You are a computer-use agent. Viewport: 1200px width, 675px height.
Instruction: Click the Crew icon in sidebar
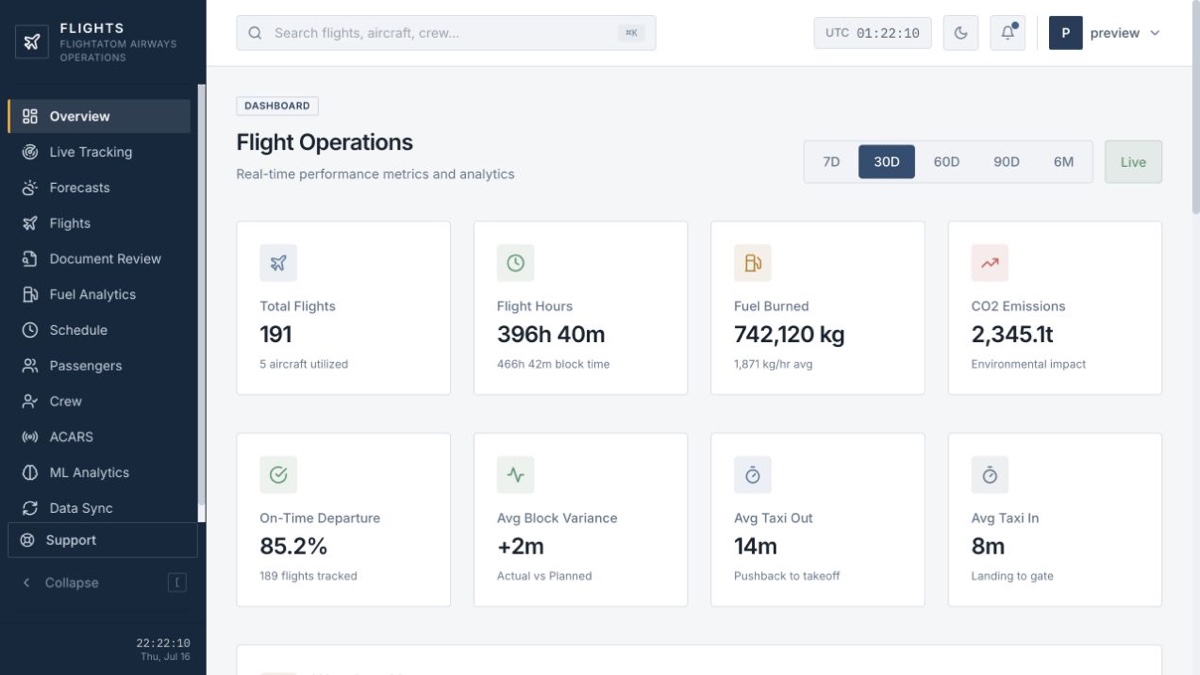pyautogui.click(x=30, y=401)
